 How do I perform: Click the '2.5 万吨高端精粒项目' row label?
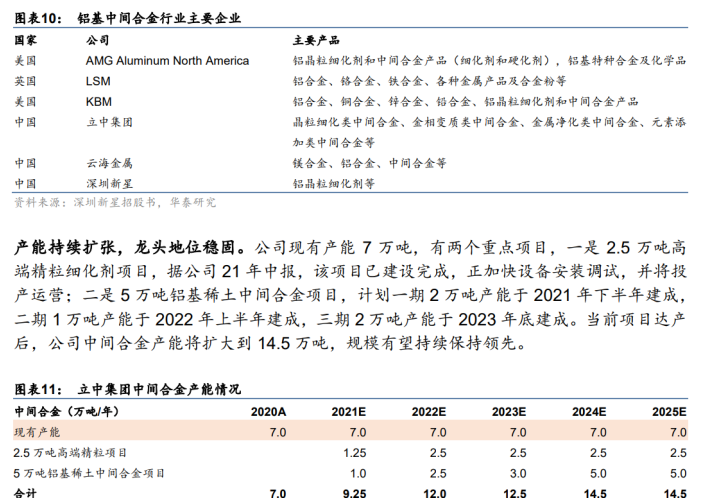tap(70, 453)
